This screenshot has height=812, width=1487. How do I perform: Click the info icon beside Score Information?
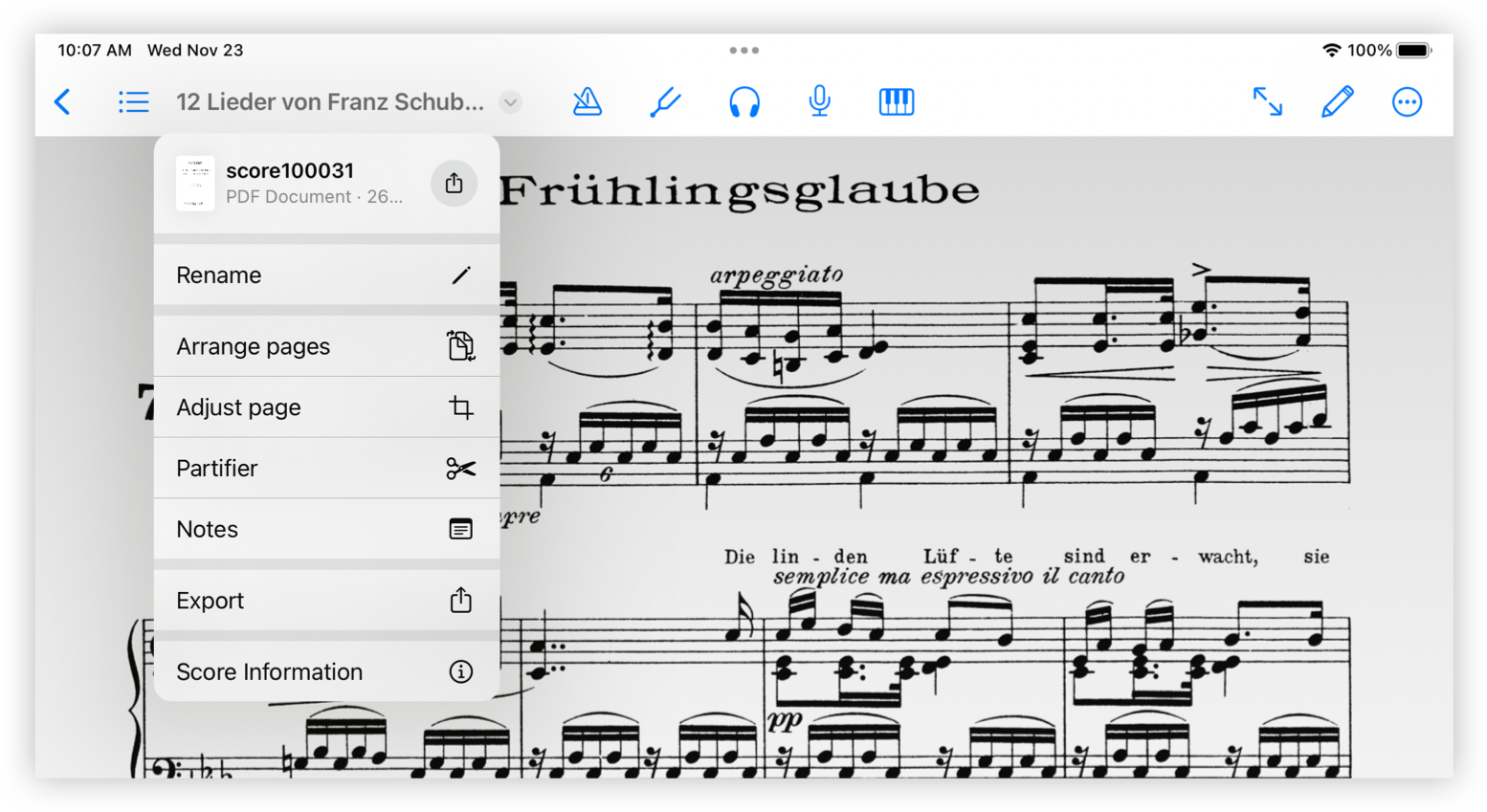point(460,671)
